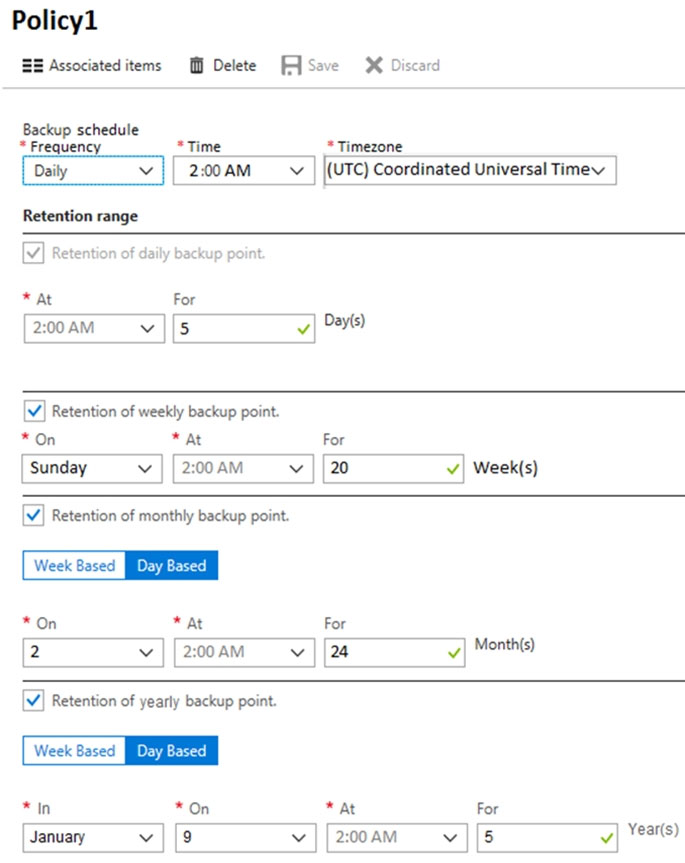Click the Save floppy disk icon

coord(291,66)
